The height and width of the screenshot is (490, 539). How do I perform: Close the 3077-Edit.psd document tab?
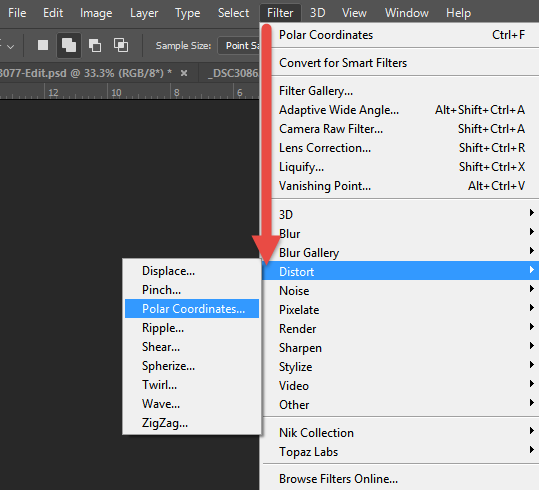point(184,73)
